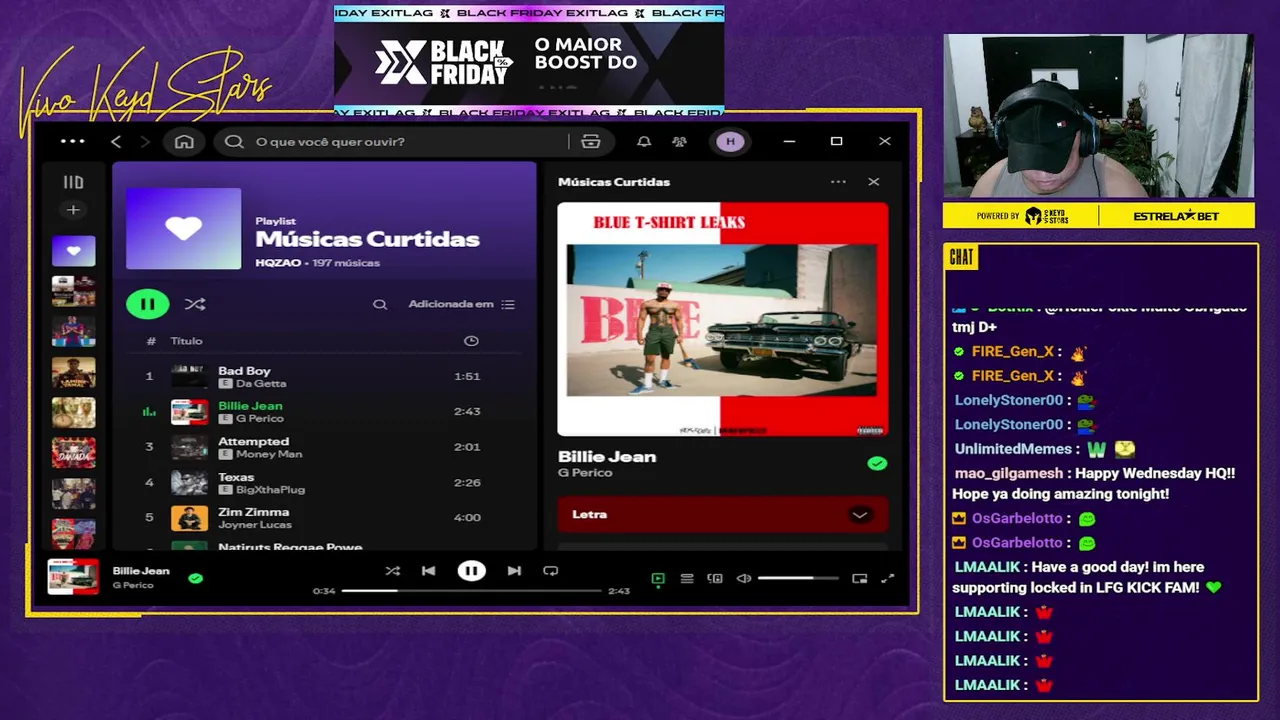Select the track Texas
Viewport: 1280px width, 720px height.
pos(324,482)
